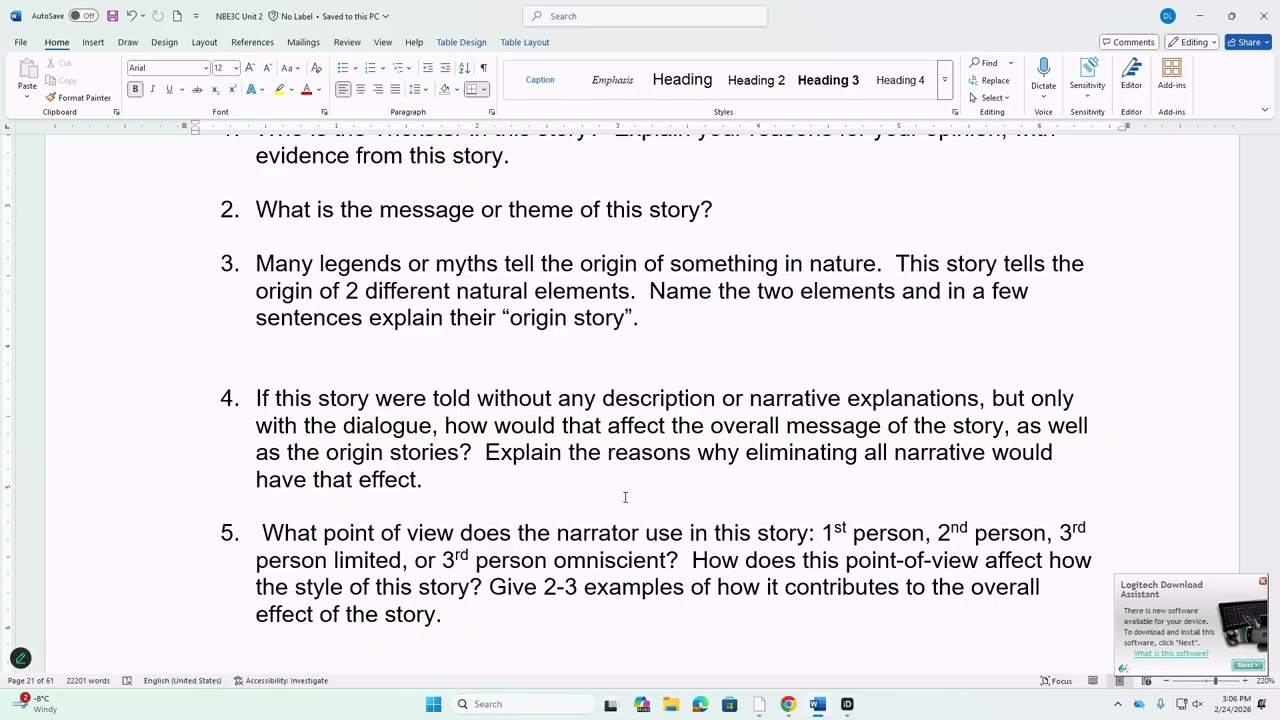Decrease font size with Shrink Font icon

[267, 68]
